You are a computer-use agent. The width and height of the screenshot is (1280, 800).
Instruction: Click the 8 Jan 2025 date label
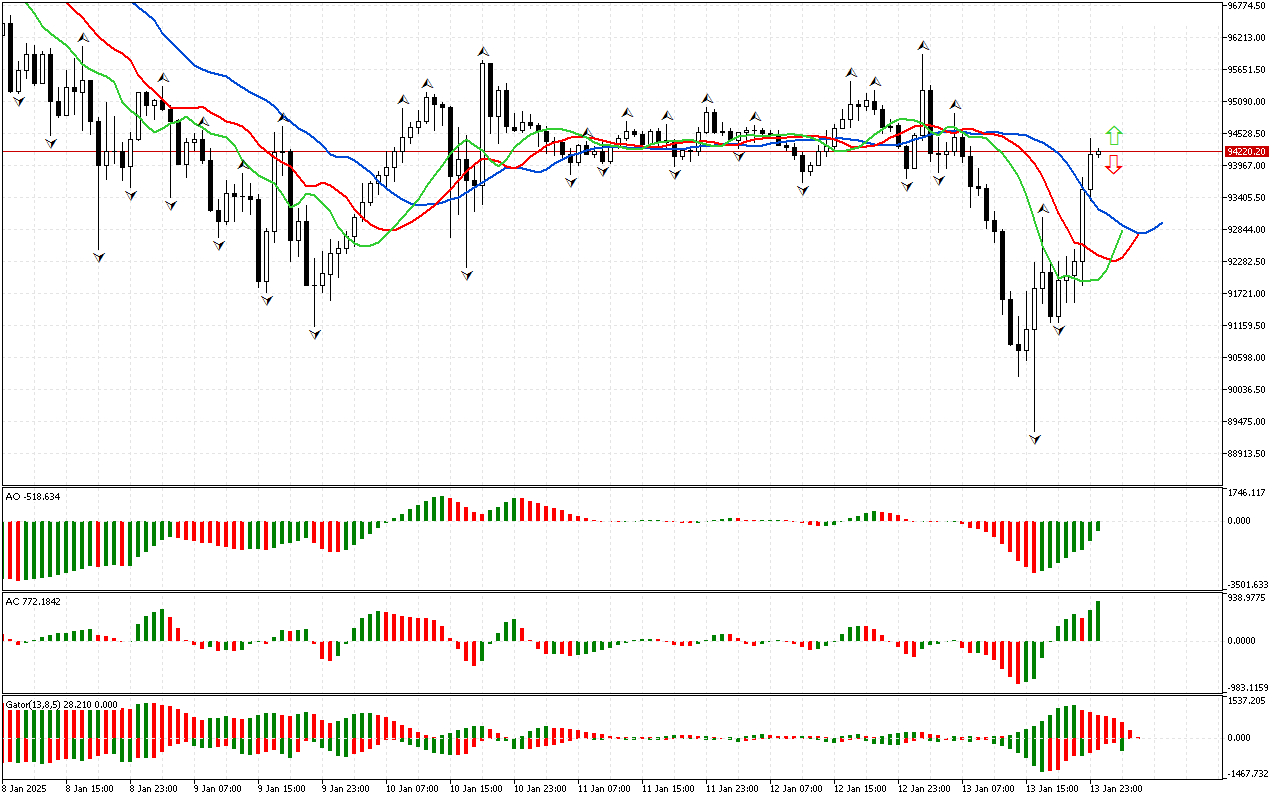coord(26,788)
